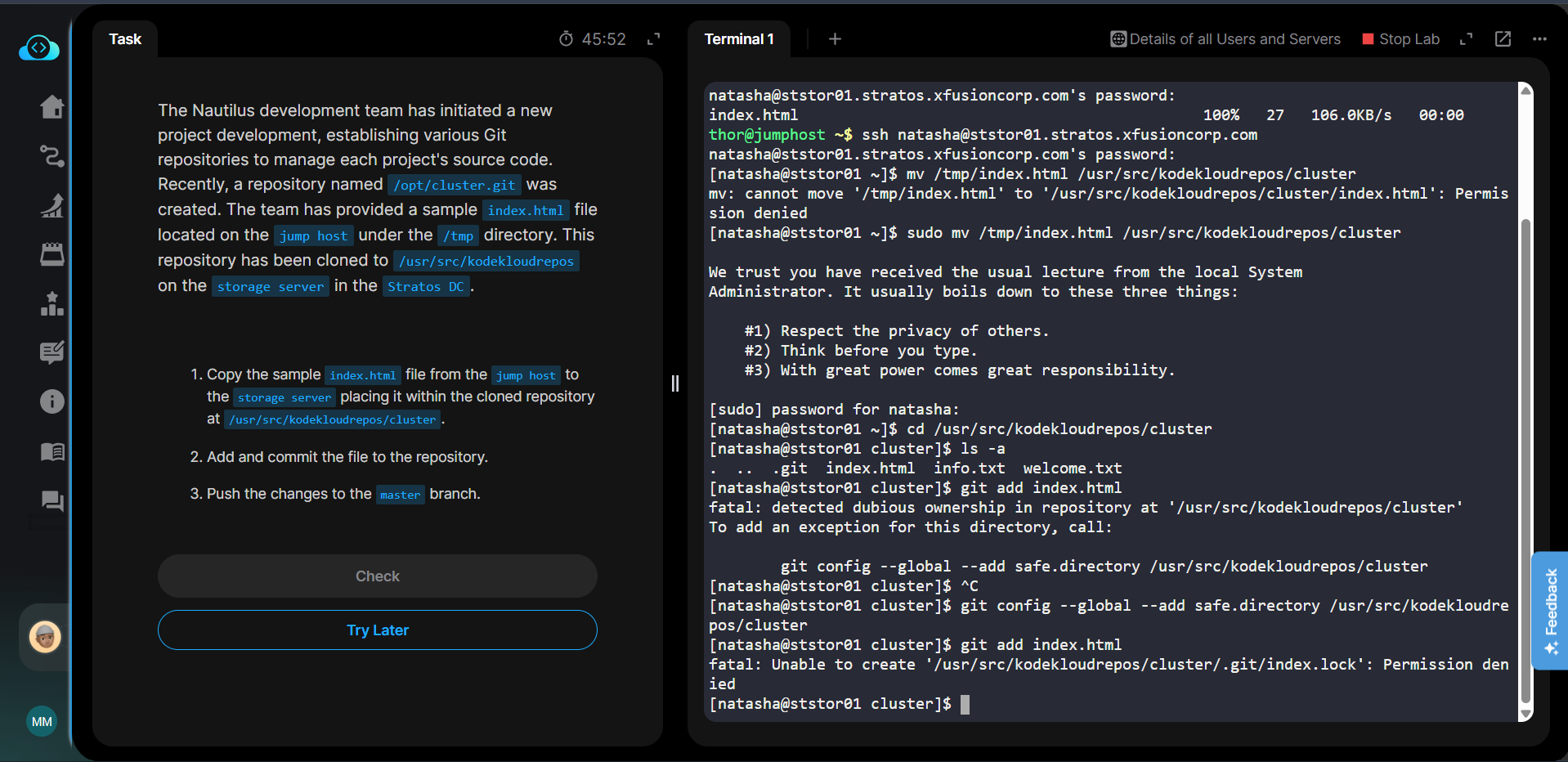Switch to the Terminal 1 tab
This screenshot has height=762, width=1568.
738,39
